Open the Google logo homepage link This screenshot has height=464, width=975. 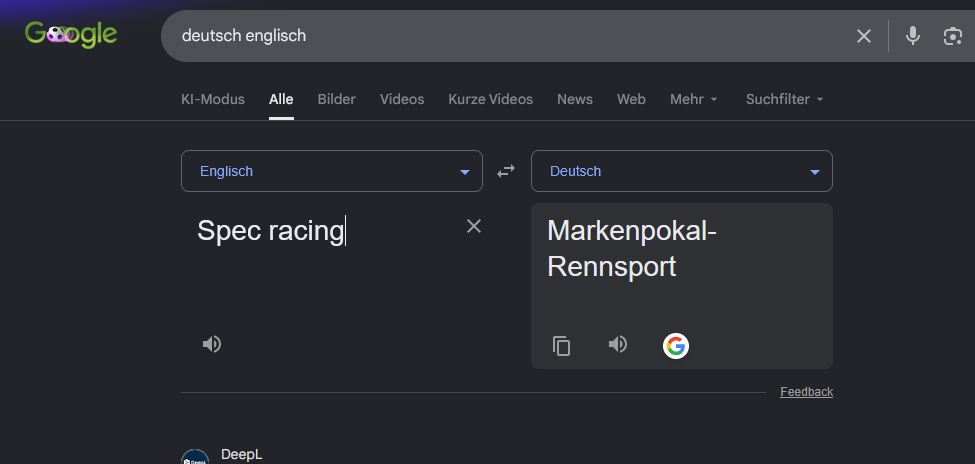pyautogui.click(x=71, y=35)
